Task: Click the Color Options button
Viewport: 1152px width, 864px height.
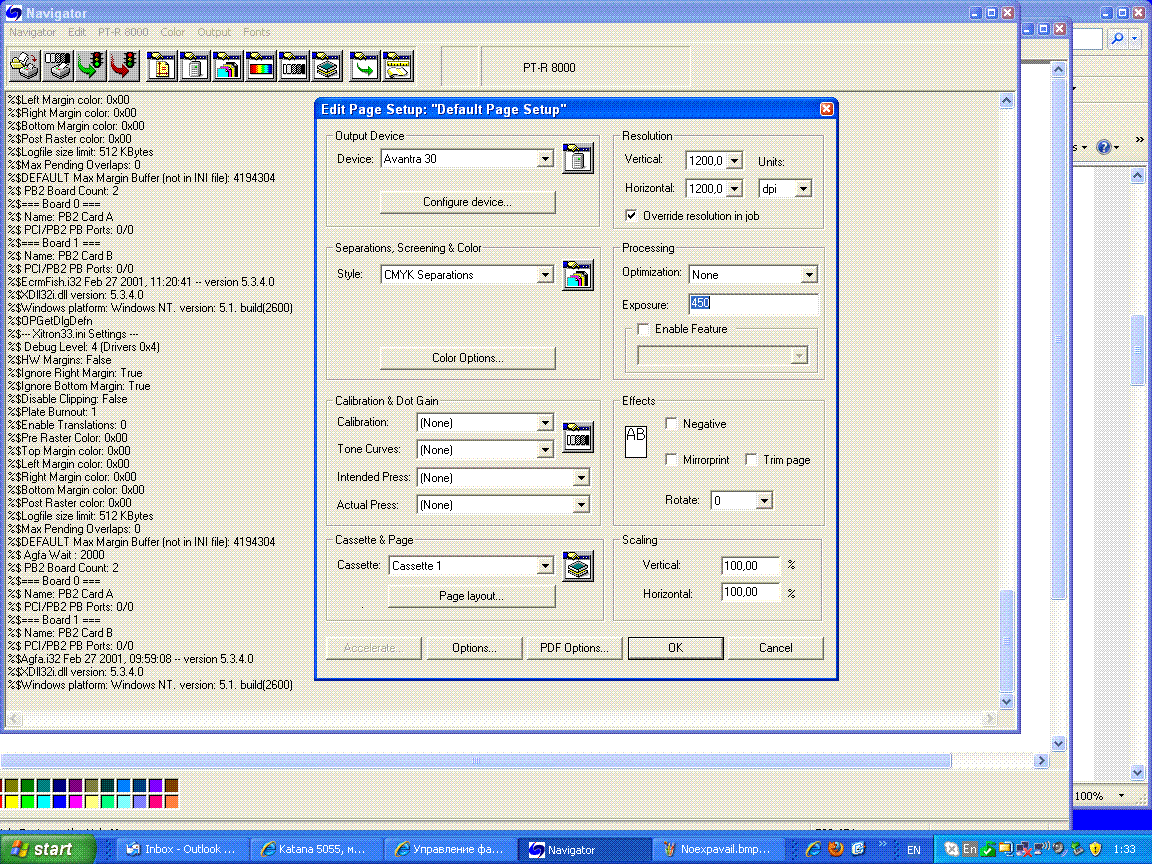Action: (x=467, y=358)
